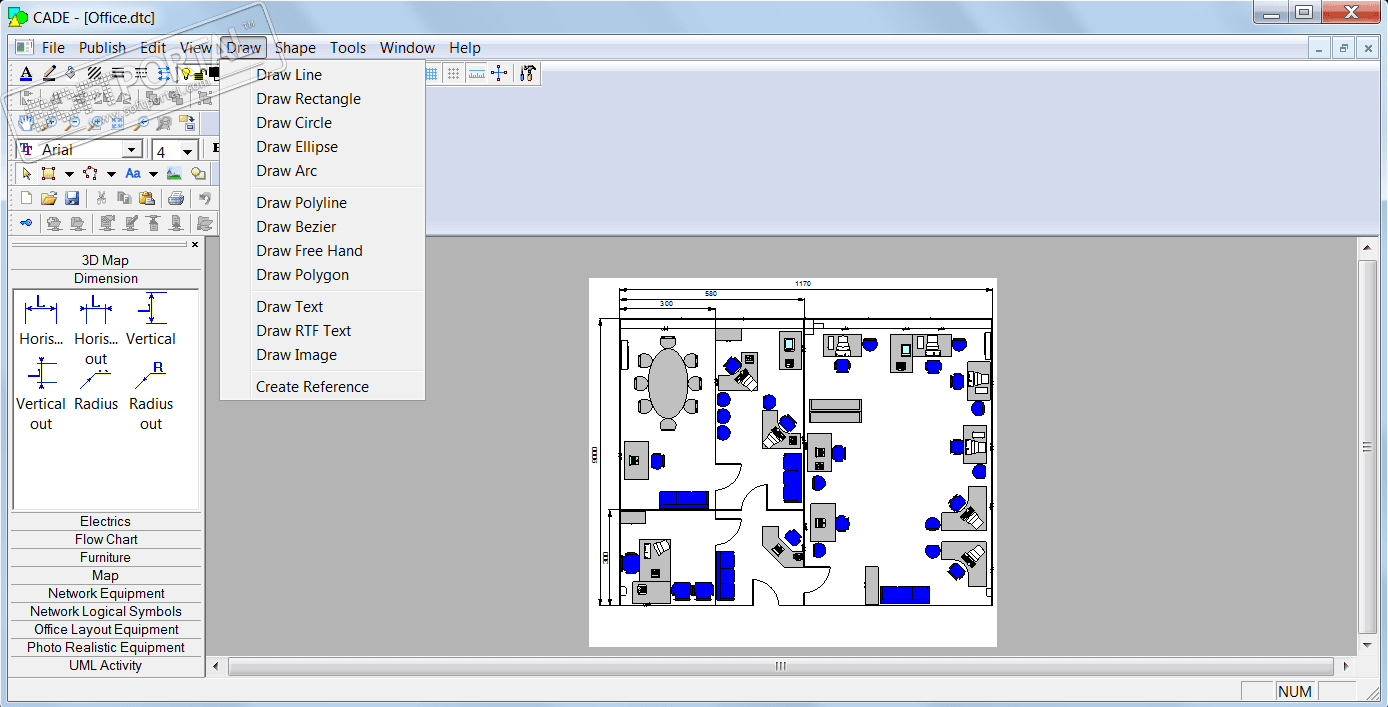This screenshot has width=1388, height=707.
Task: Click the vertical scrollbar thumb
Action: point(1368,446)
